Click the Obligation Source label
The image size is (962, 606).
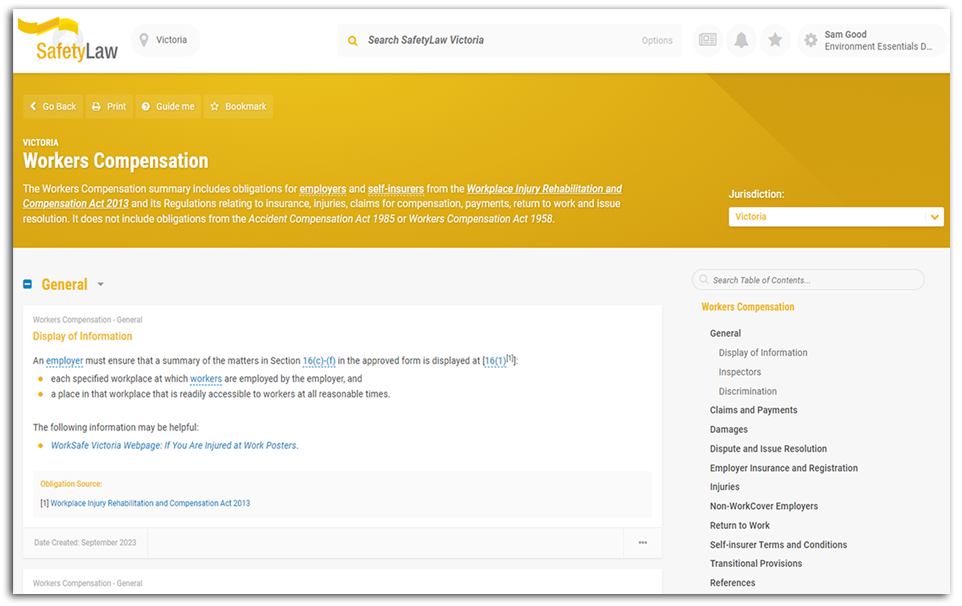click(x=71, y=484)
